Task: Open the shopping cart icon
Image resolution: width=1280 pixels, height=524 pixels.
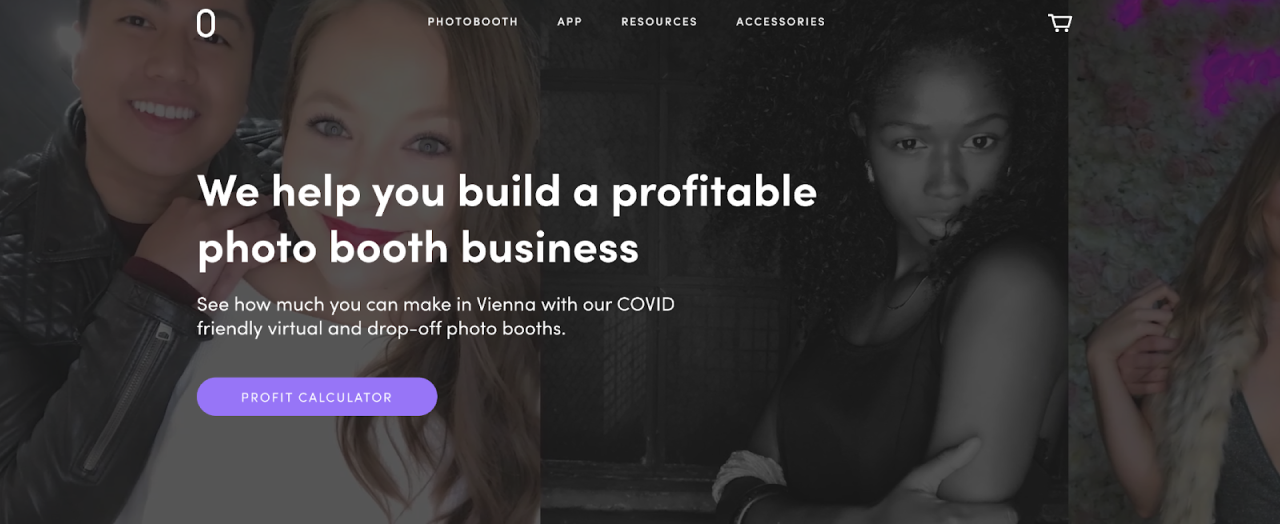Action: [1060, 23]
